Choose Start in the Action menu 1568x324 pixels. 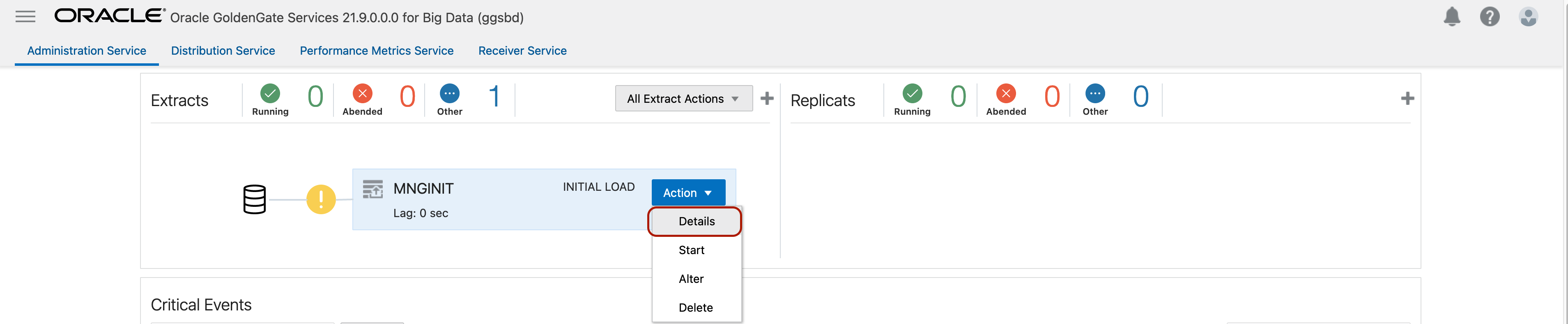691,250
